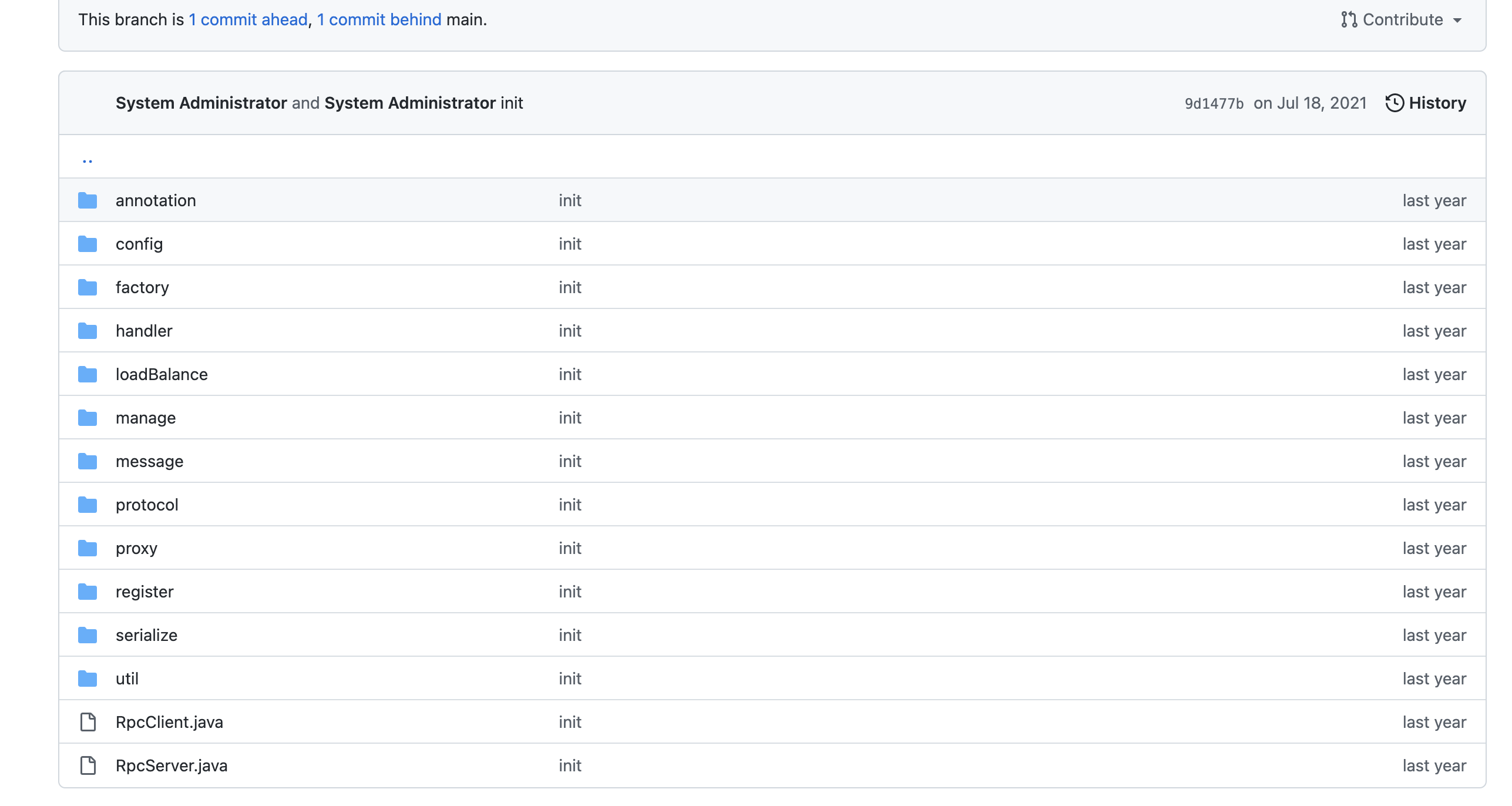Click the RpcClient.java file icon
The width and height of the screenshot is (1512, 806).
point(88,722)
